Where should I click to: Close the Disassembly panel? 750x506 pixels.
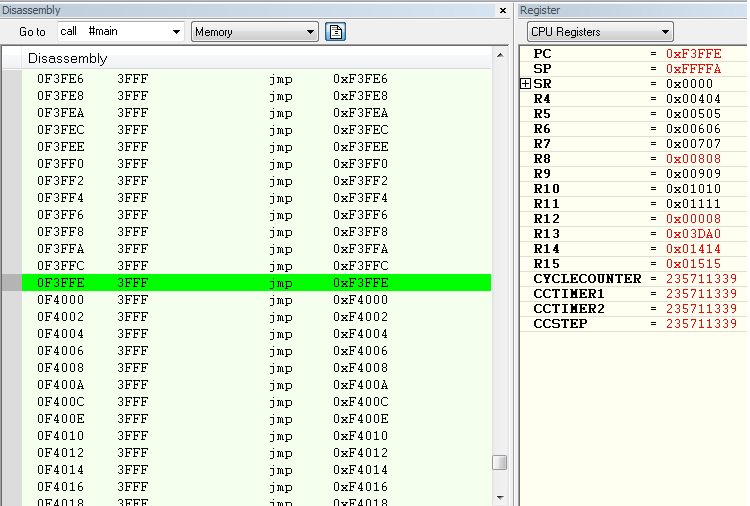click(503, 10)
